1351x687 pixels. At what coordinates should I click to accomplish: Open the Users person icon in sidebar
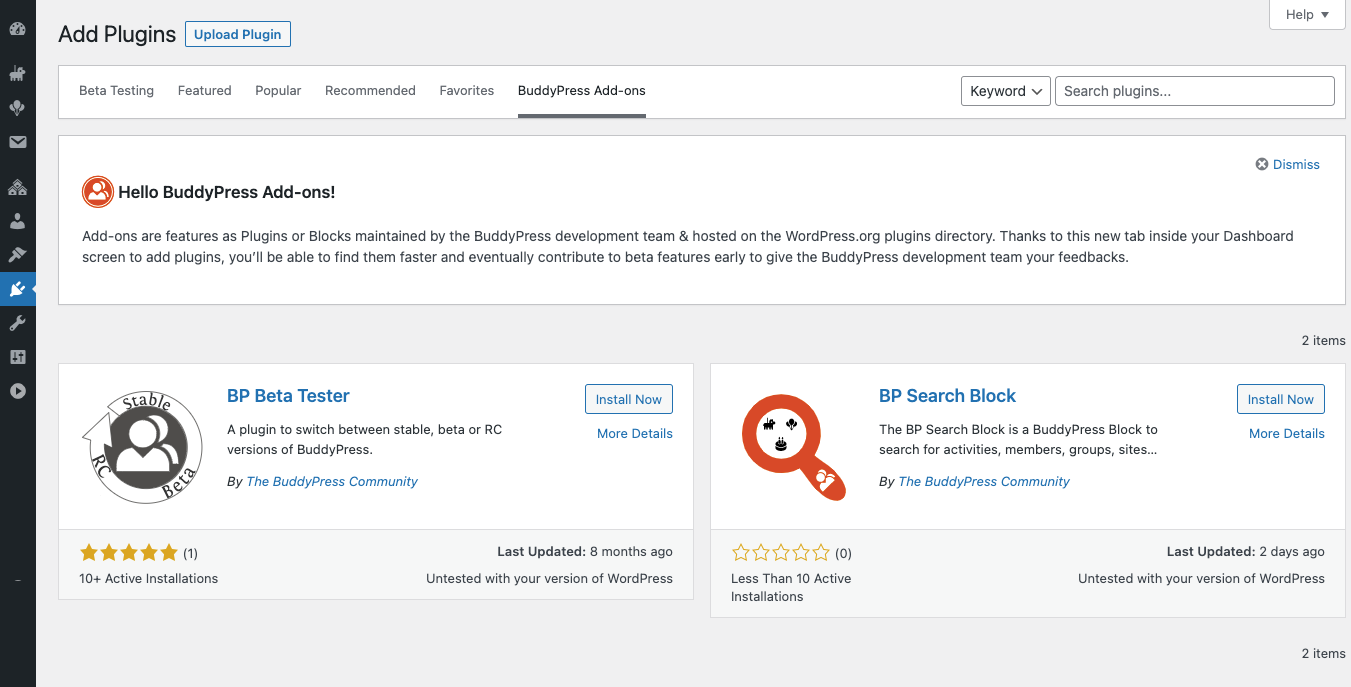pos(17,221)
